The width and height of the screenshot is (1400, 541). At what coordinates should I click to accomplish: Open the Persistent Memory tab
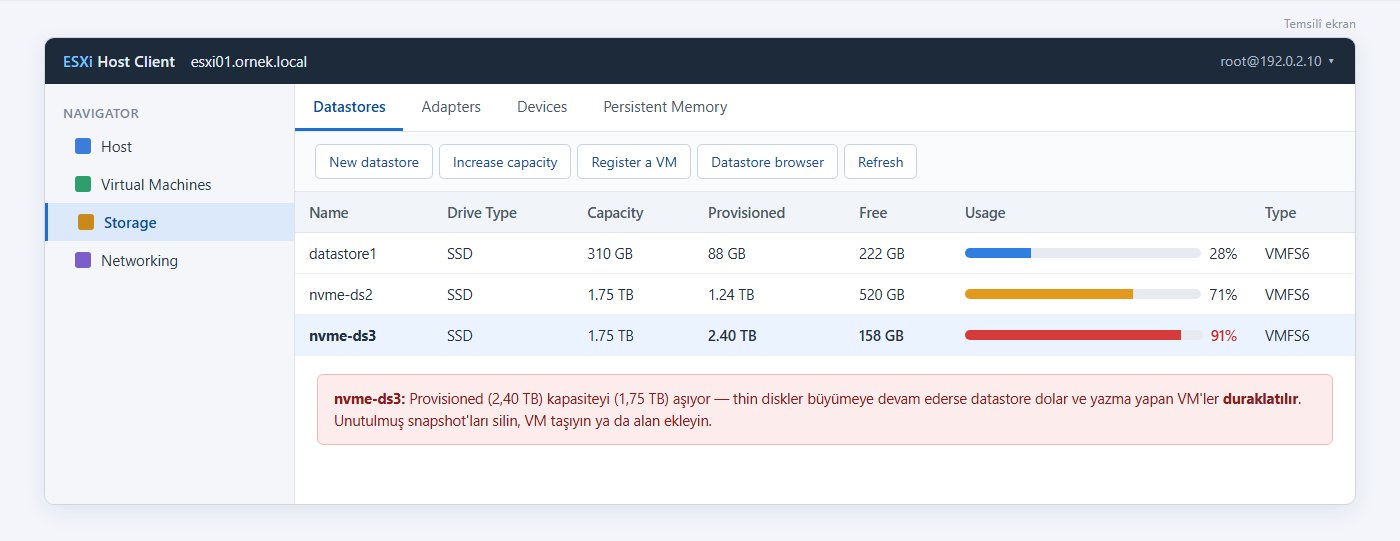(665, 107)
